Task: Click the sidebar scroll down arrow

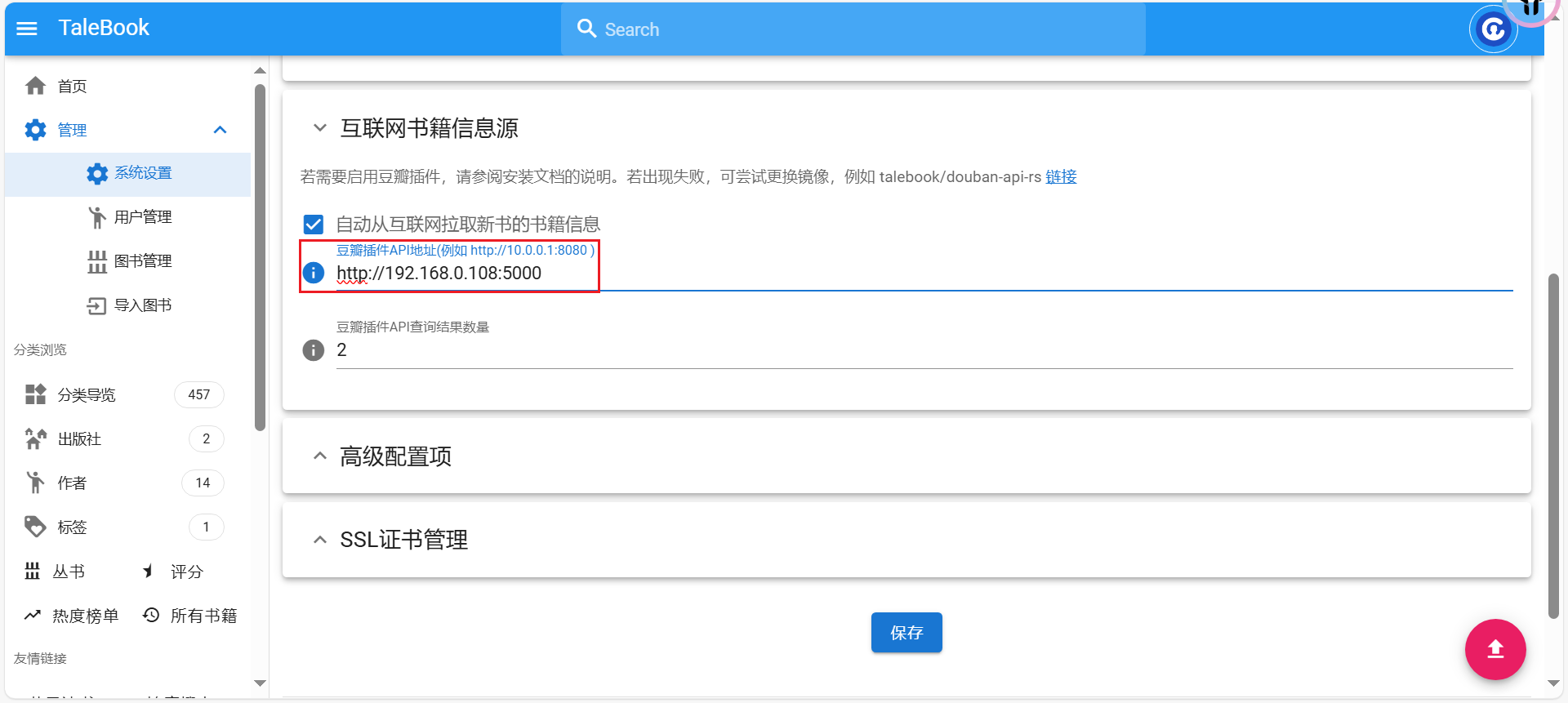Action: click(x=260, y=683)
